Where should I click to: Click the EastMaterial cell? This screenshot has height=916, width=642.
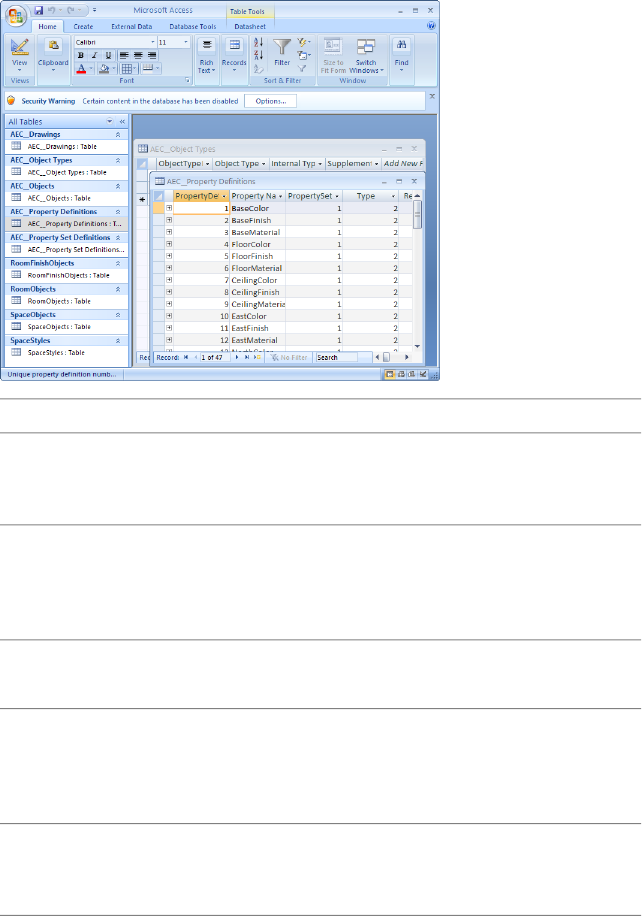[x=257, y=340]
